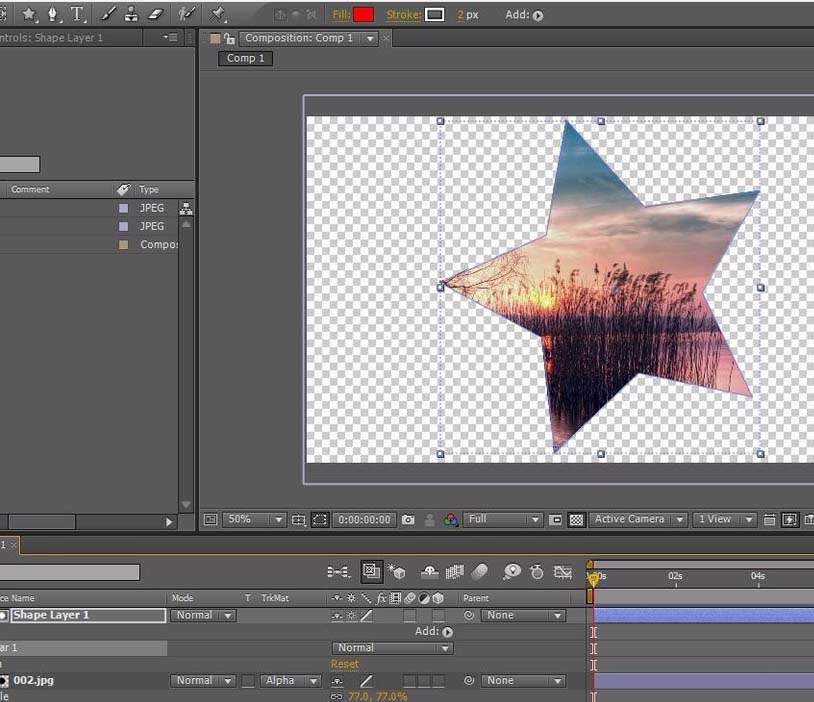Open the Graph Editor in the timeline
814x702 pixels.
tap(563, 572)
